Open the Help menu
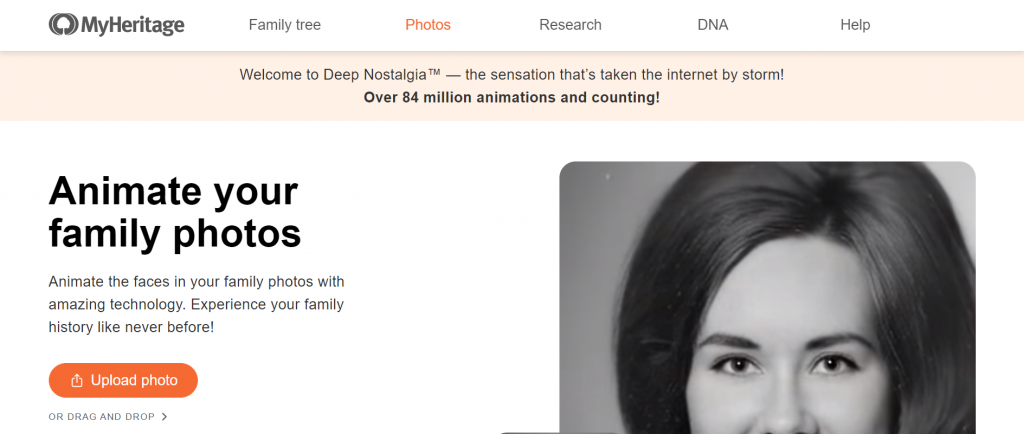The width and height of the screenshot is (1024, 434). tap(855, 25)
